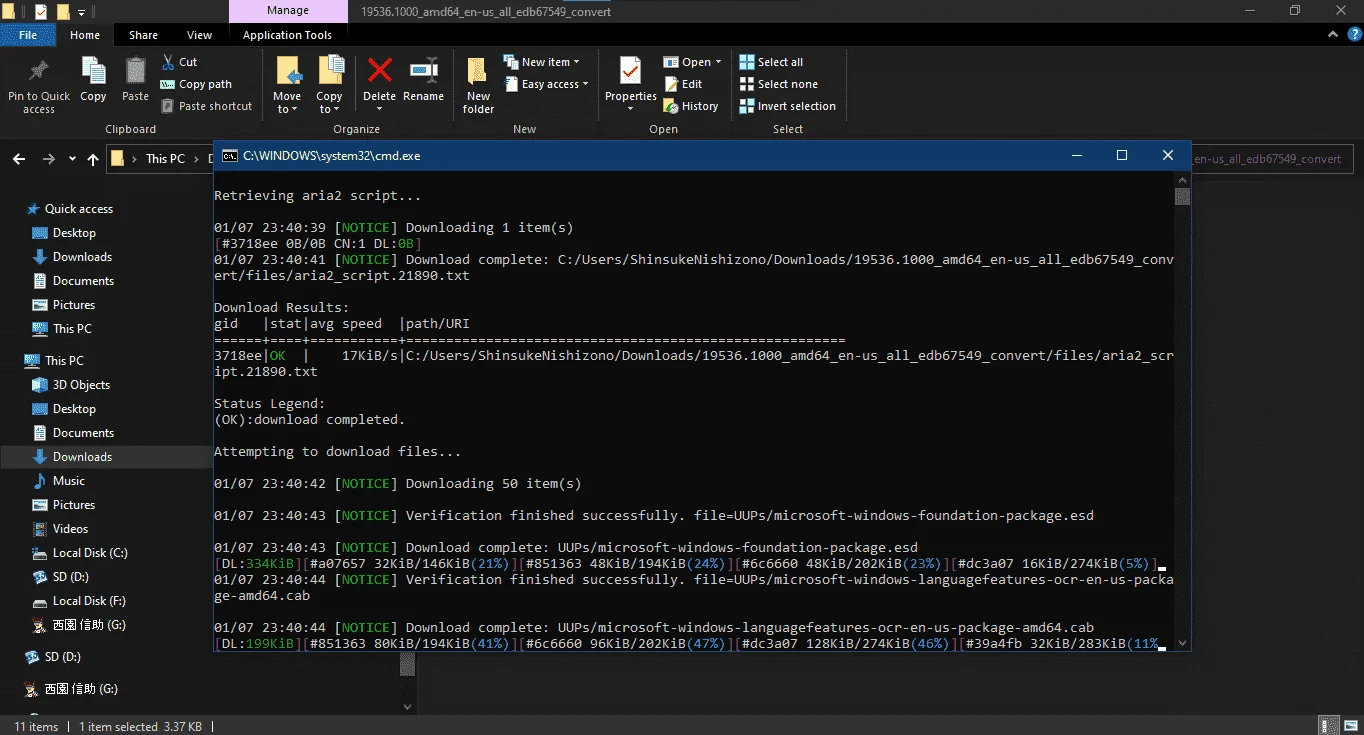Click the New folder icon in the title bar quick toolbar

[x=62, y=12]
